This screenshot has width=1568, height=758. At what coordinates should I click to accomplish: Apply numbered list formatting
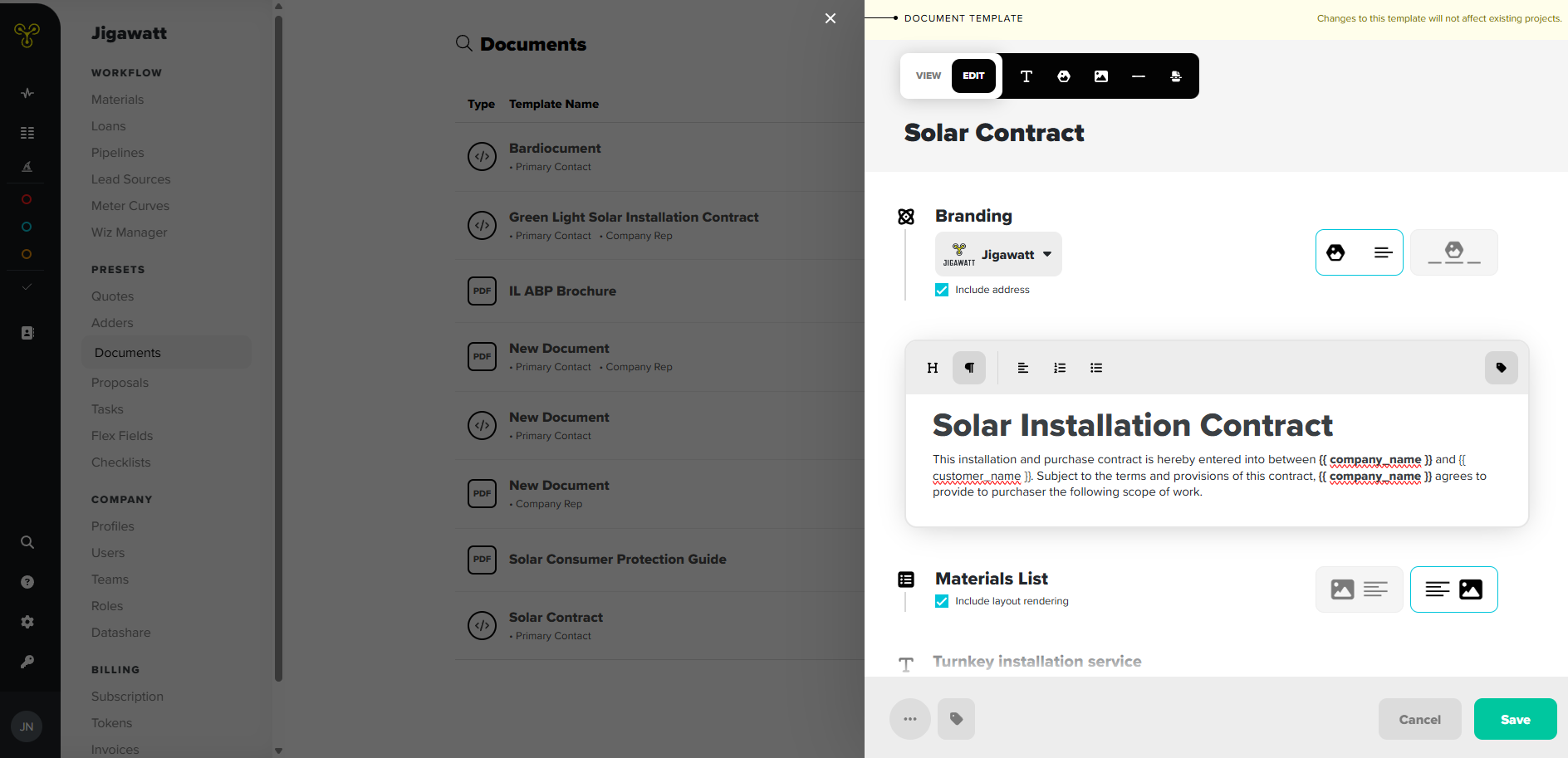click(1060, 368)
